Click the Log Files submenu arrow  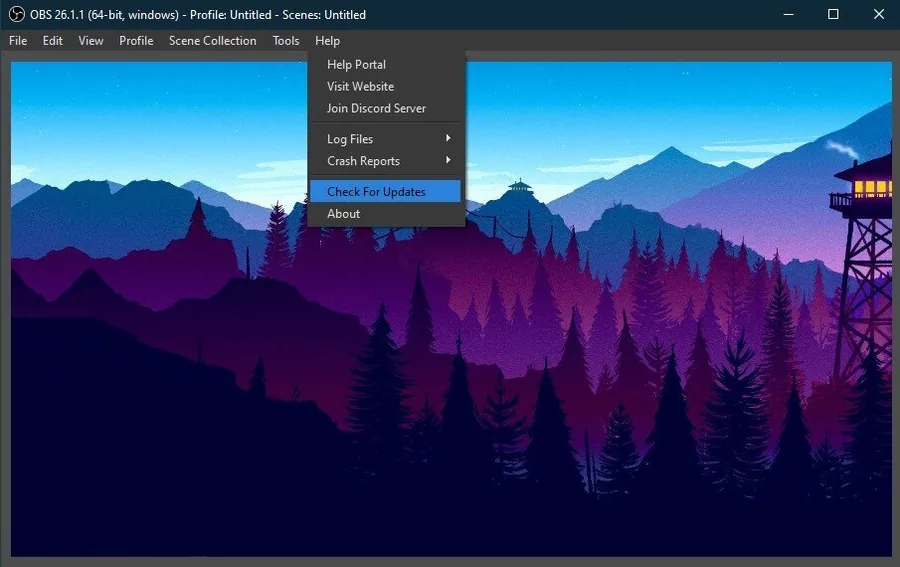[448, 138]
